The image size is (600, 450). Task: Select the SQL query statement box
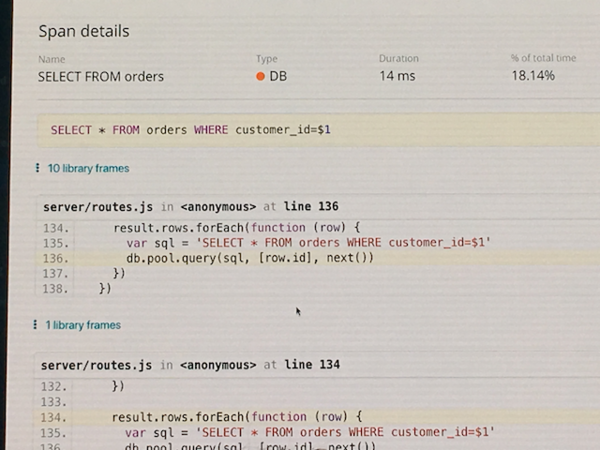click(318, 130)
